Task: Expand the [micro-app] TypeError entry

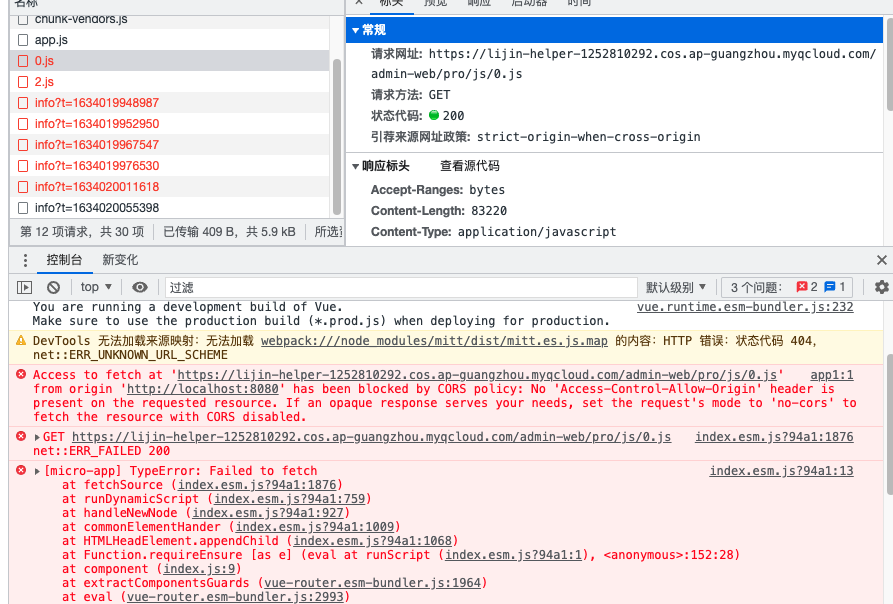Action: tap(37, 471)
